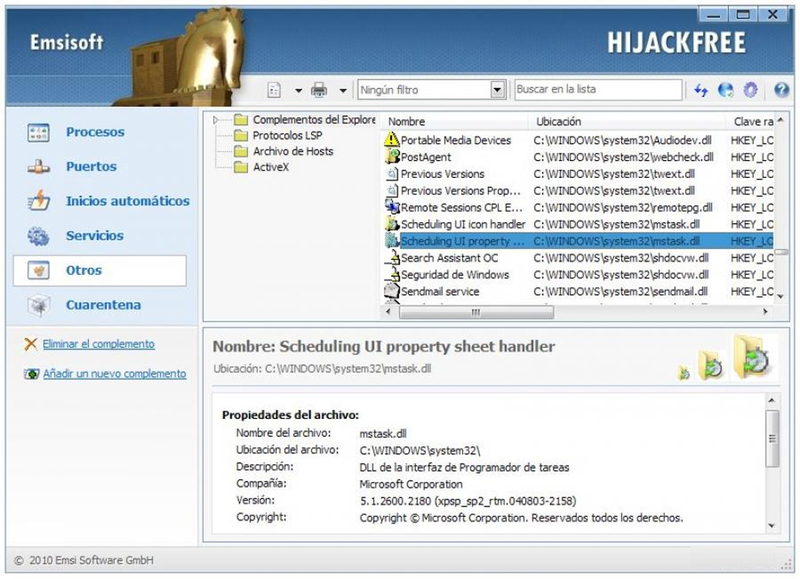The width and height of the screenshot is (800, 579).
Task: Select the Archivo de Hosts folder
Action: [293, 152]
